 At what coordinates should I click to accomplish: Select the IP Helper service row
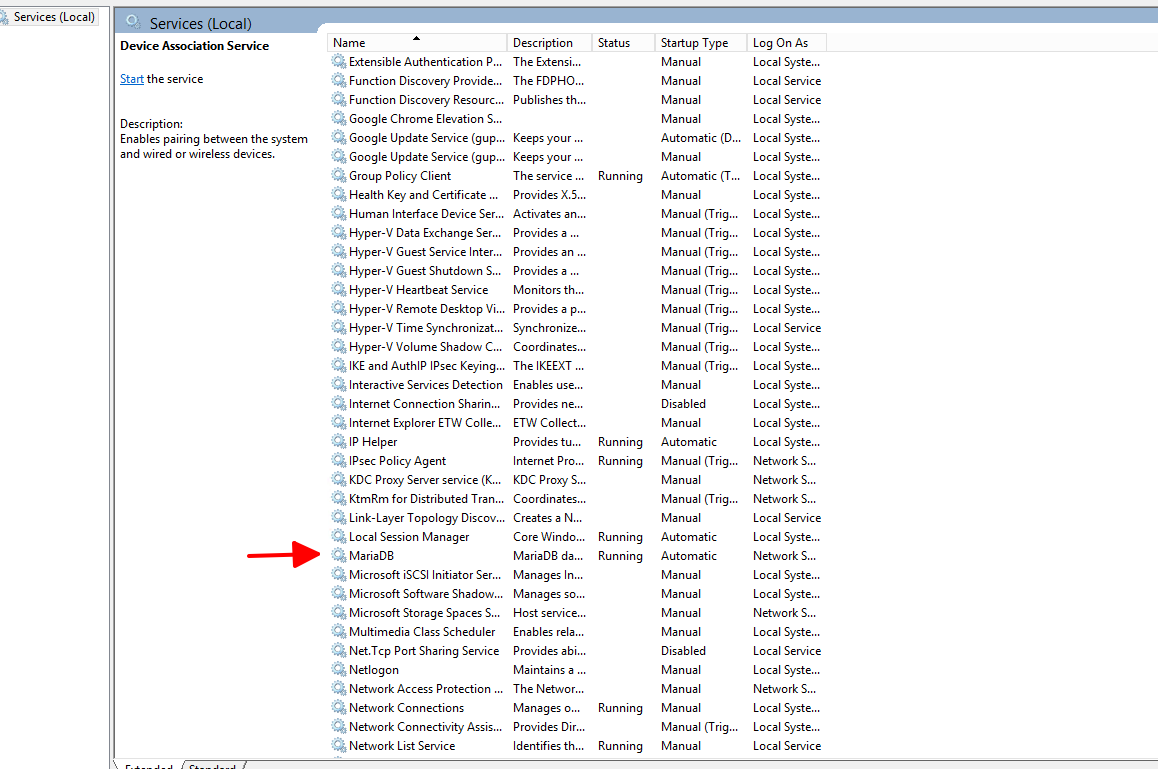pos(576,442)
